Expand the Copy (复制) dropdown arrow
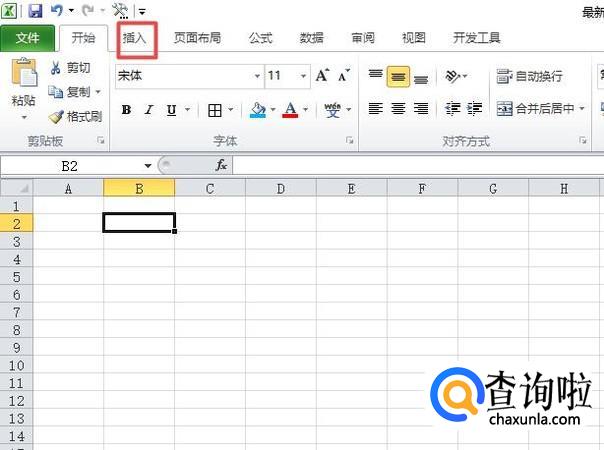The width and height of the screenshot is (604, 450). (x=98, y=92)
